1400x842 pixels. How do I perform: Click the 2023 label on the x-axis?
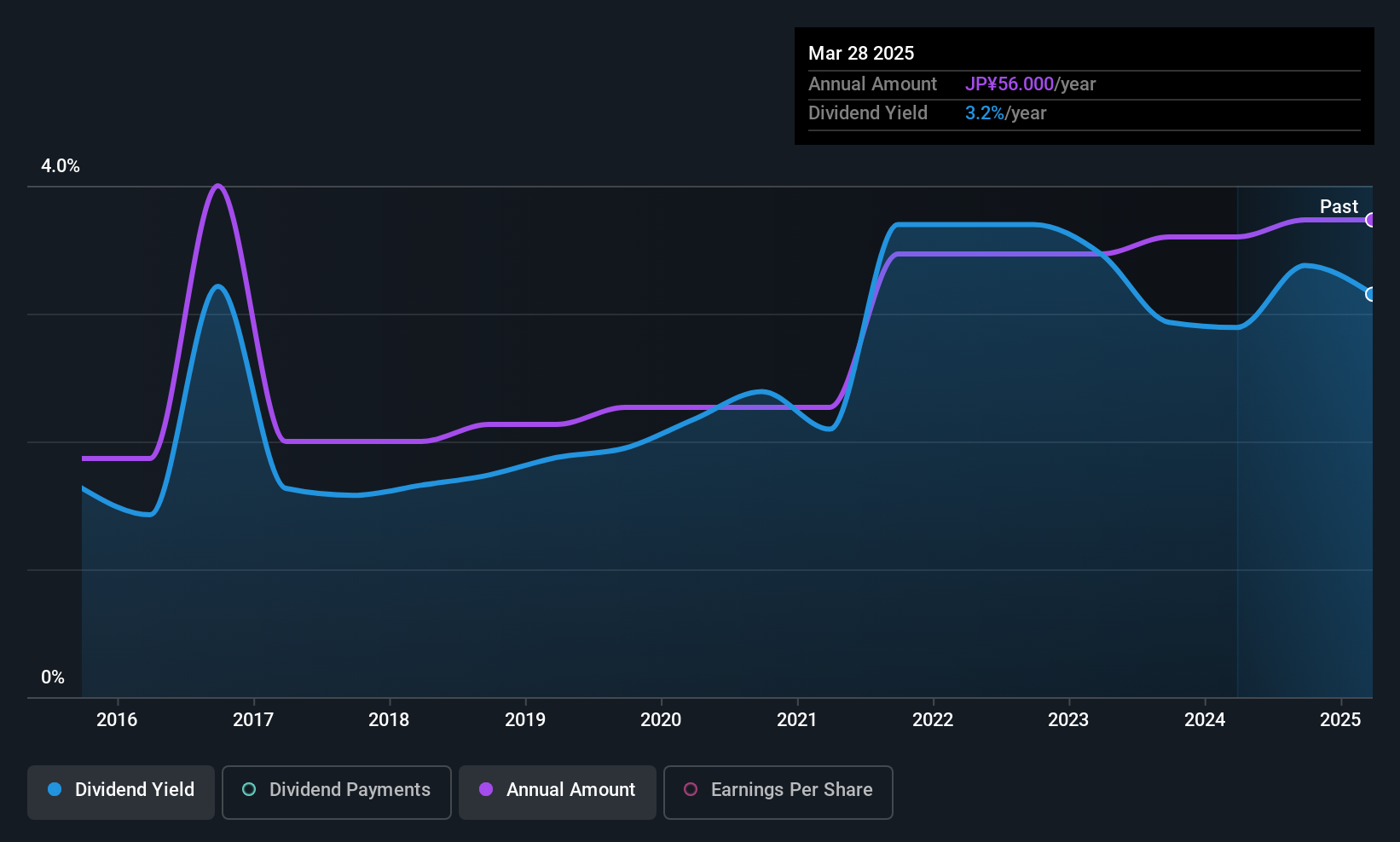[x=1068, y=719]
